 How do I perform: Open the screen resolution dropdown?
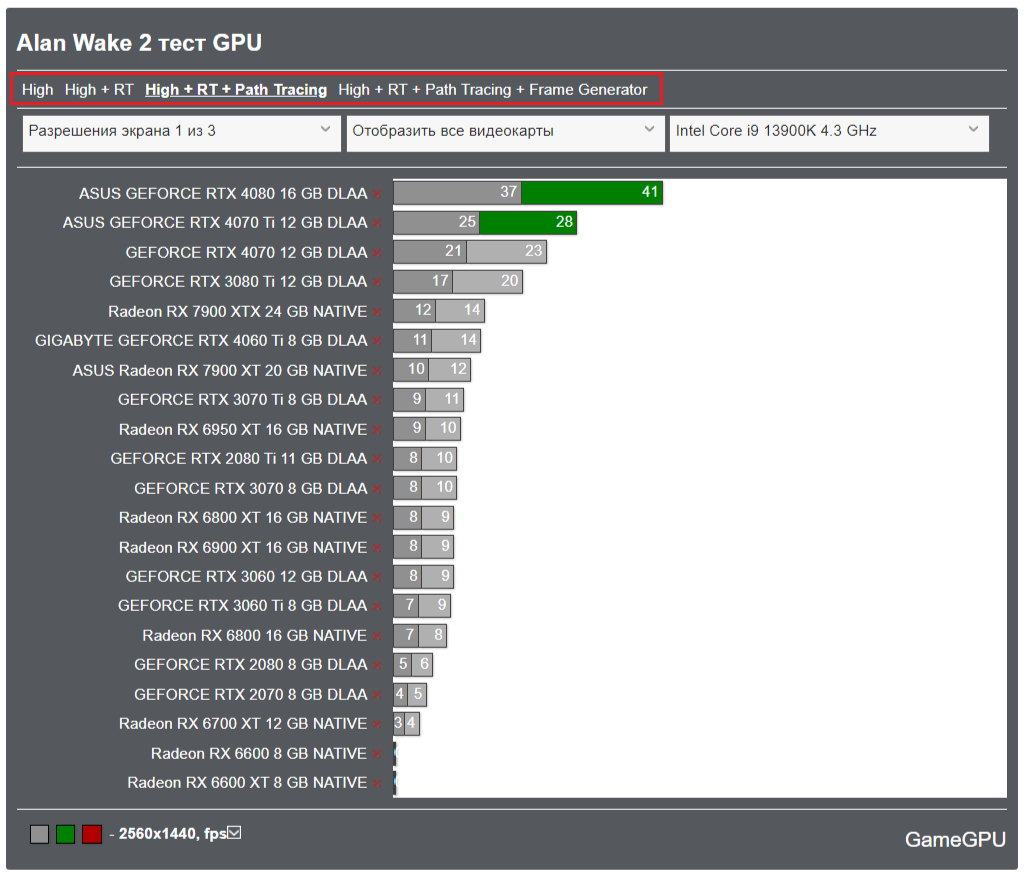point(182,133)
